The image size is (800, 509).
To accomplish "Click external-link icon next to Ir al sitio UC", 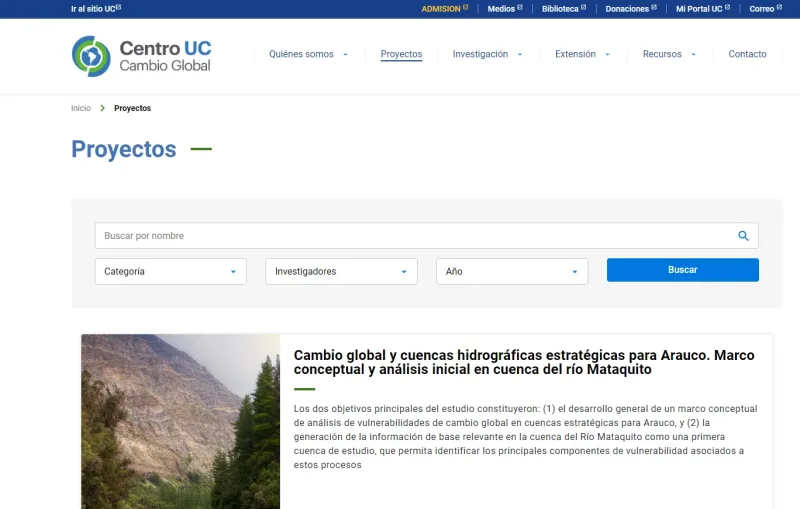I will click(x=119, y=7).
